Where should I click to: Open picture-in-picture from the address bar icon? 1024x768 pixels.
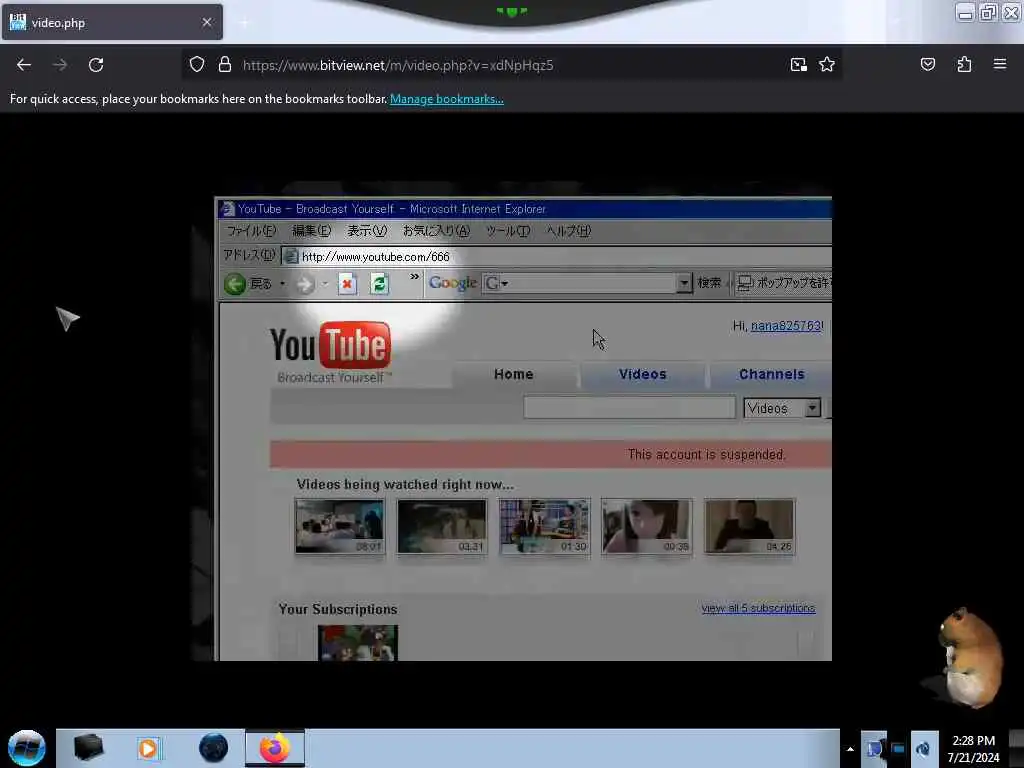798,65
